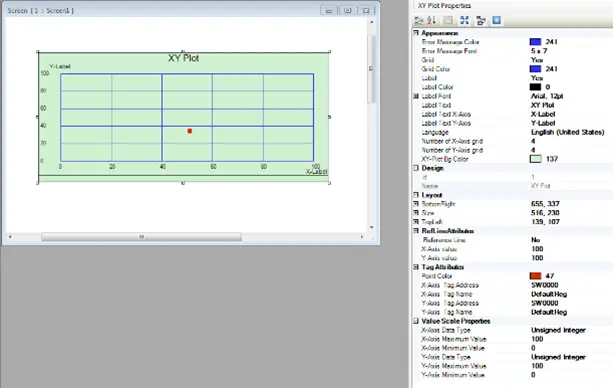613x388 pixels.
Task: Expand the TopLeft property
Action: (416, 221)
